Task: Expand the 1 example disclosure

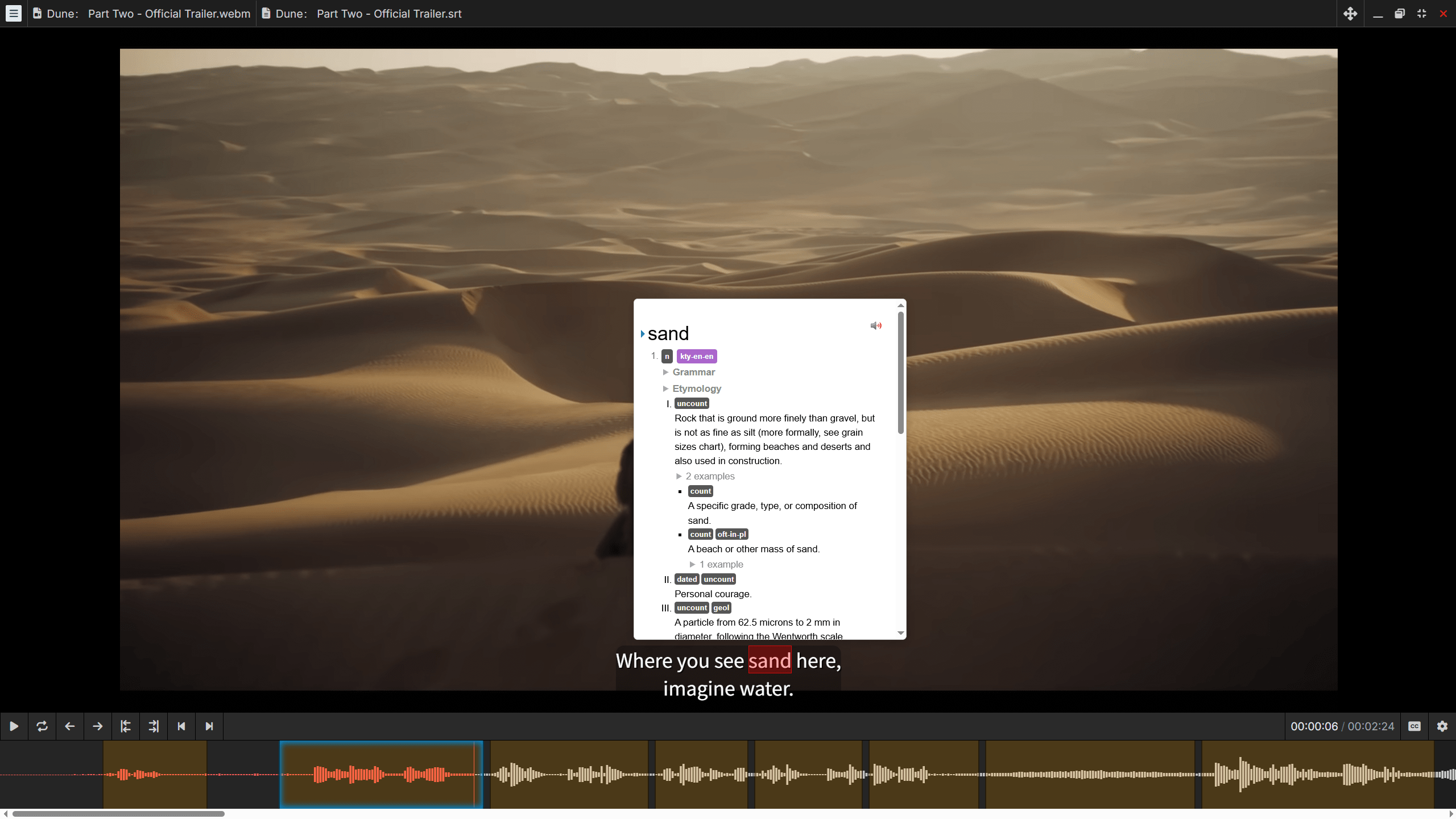Action: pos(717,564)
